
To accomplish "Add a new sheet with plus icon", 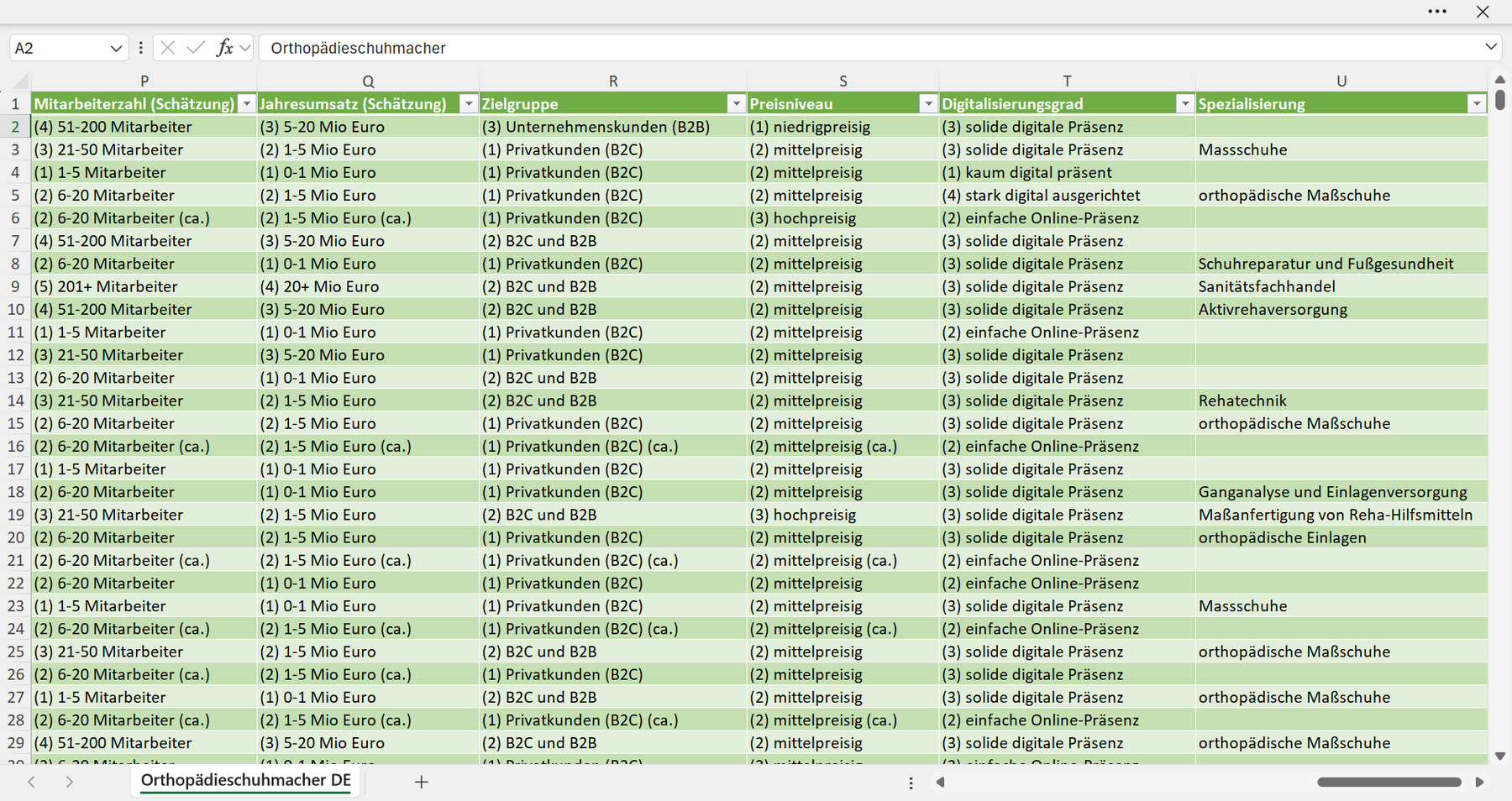I will point(422,782).
